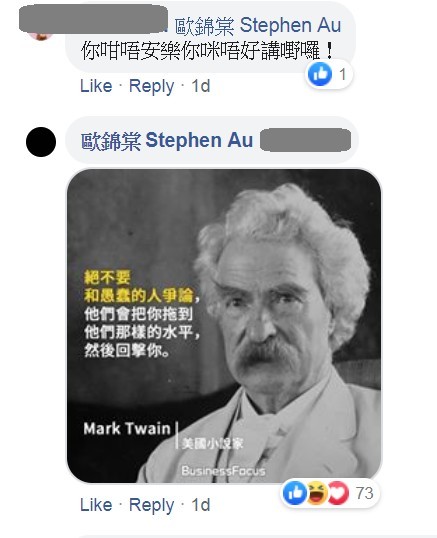This screenshot has height=538, width=437.
Task: Open the Mark Twain quote image
Action: [224, 326]
